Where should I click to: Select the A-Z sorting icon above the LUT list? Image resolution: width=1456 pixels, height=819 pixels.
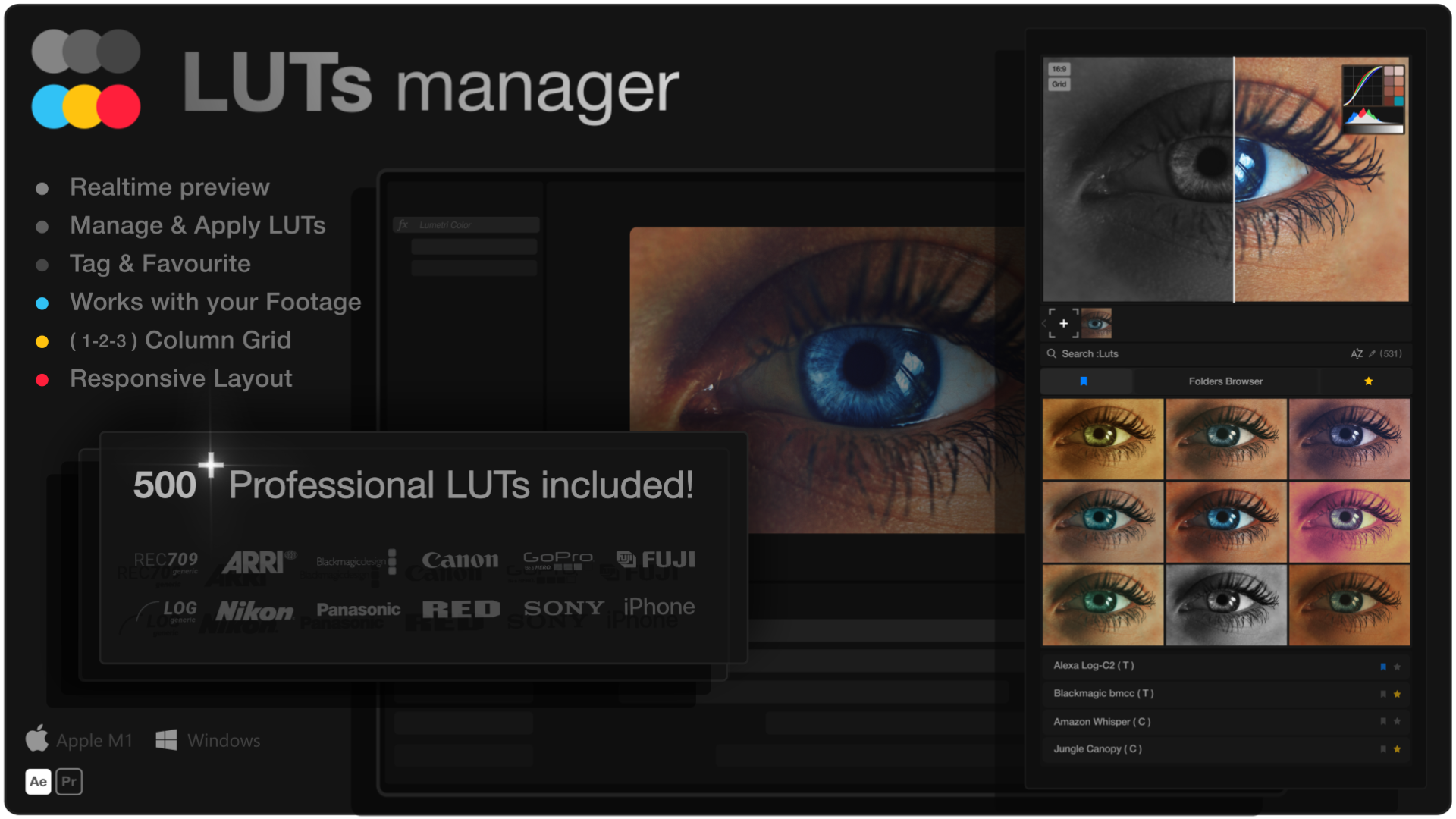[1357, 353]
